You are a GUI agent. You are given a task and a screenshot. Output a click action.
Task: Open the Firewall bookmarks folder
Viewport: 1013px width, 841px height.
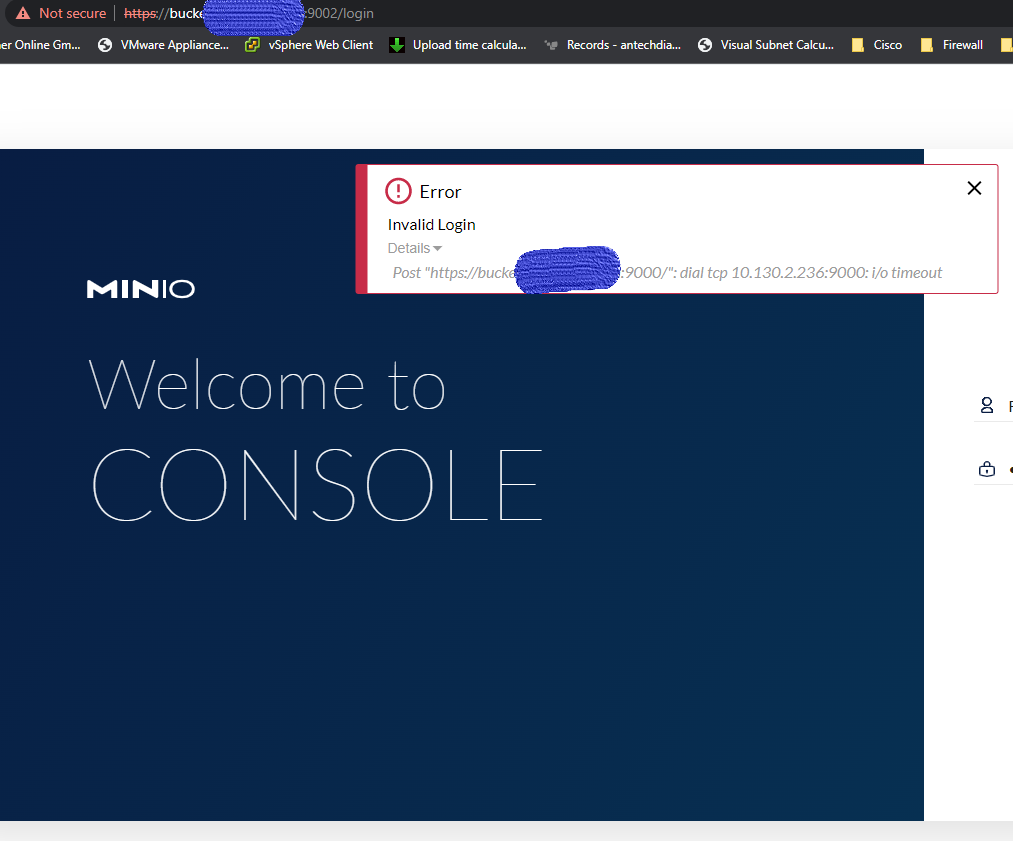tap(952, 45)
